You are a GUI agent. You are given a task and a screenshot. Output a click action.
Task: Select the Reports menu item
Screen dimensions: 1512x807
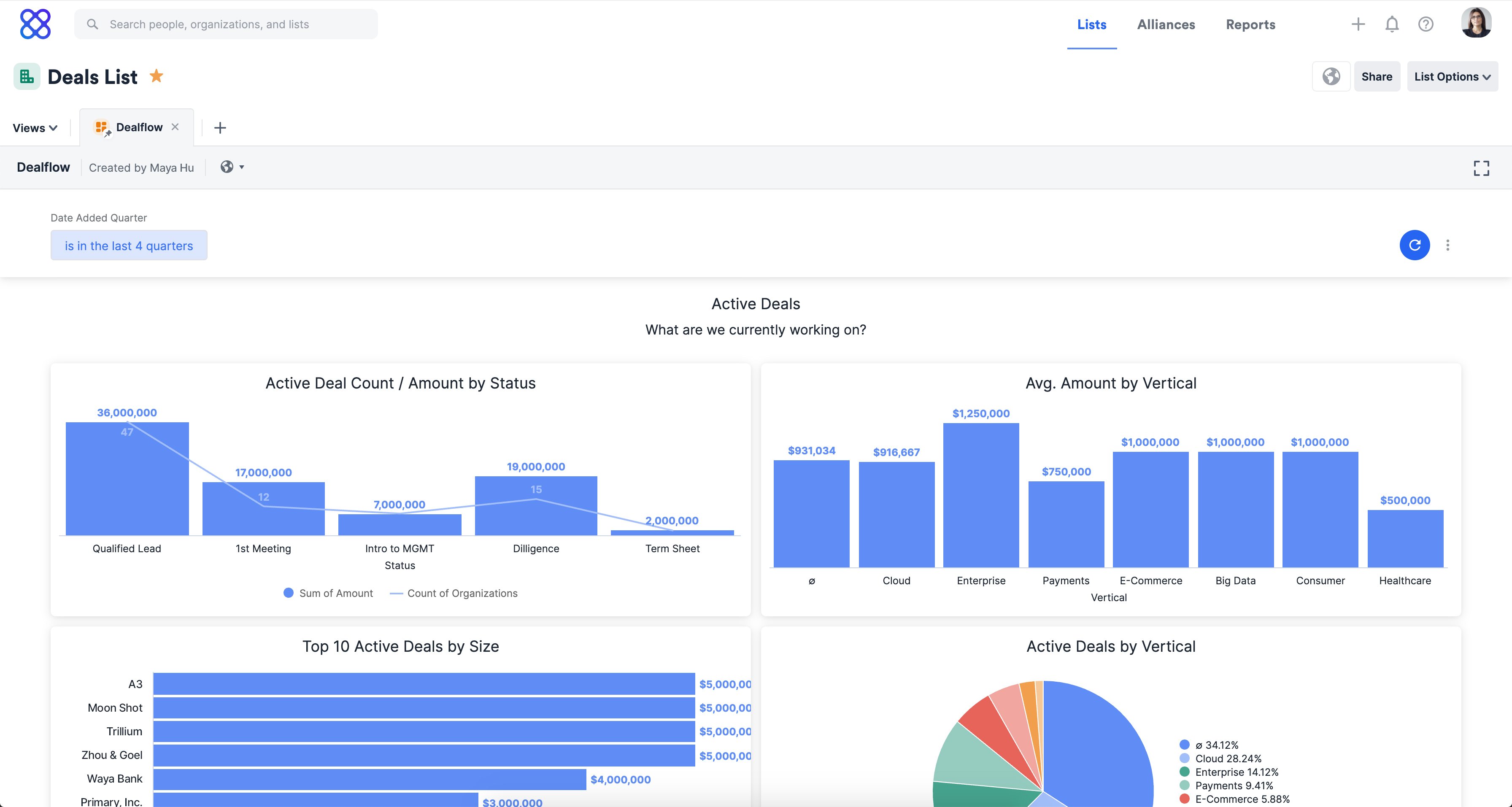[1250, 24]
